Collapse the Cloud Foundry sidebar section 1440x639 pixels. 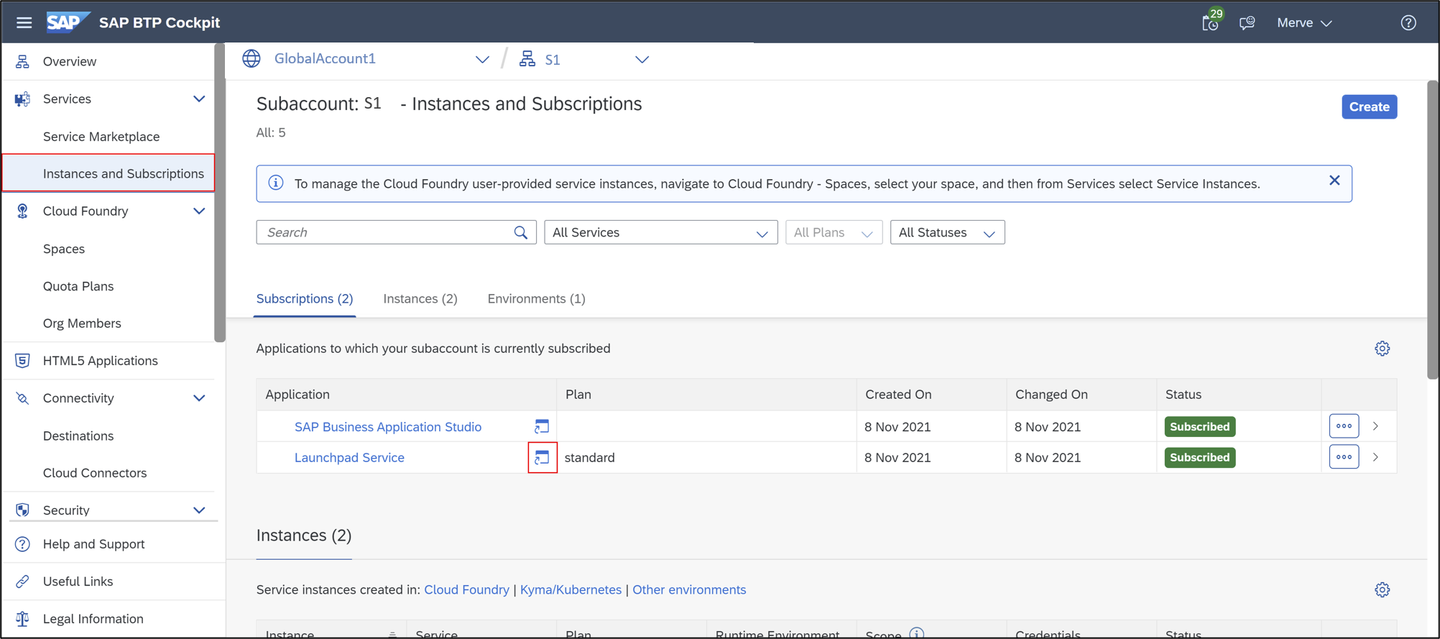pos(199,211)
